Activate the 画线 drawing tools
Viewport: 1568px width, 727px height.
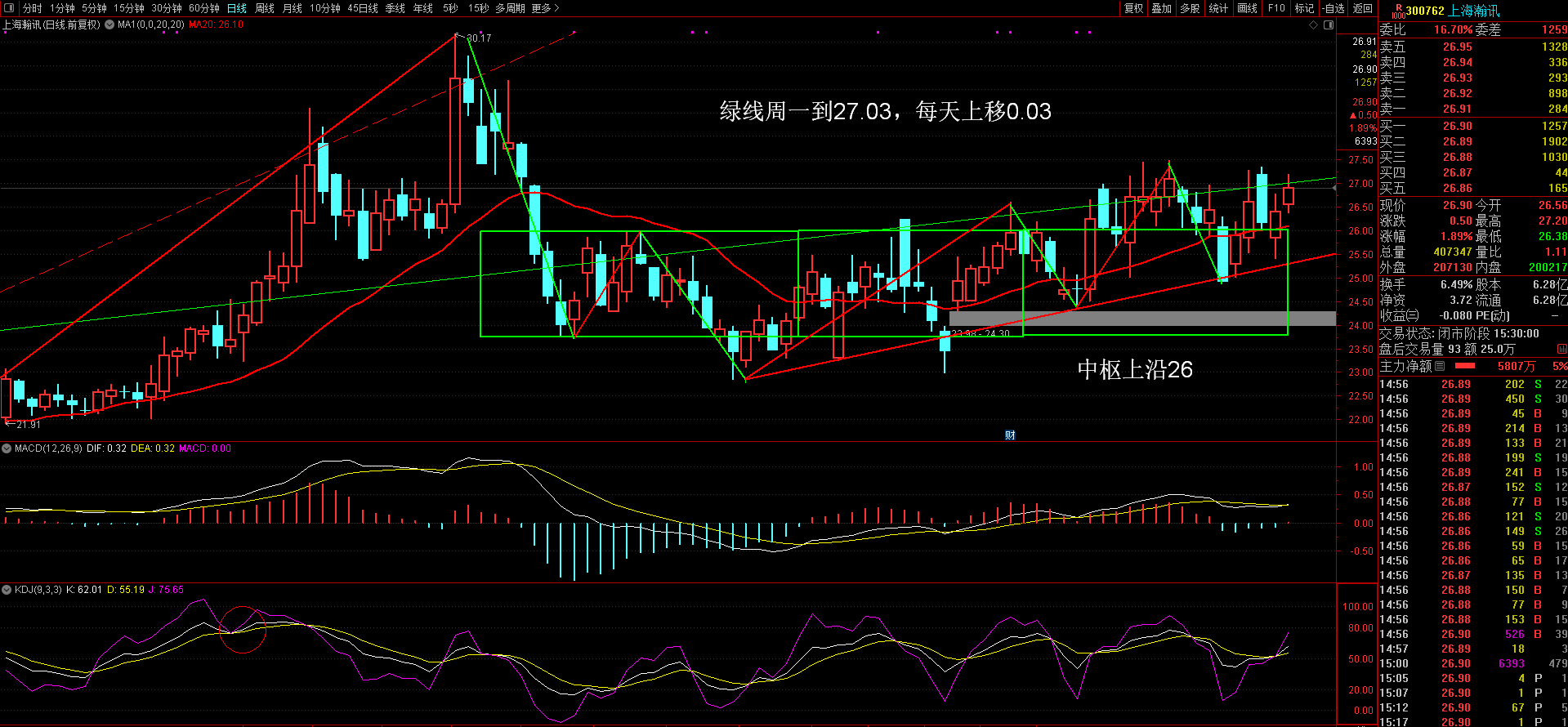(1248, 8)
